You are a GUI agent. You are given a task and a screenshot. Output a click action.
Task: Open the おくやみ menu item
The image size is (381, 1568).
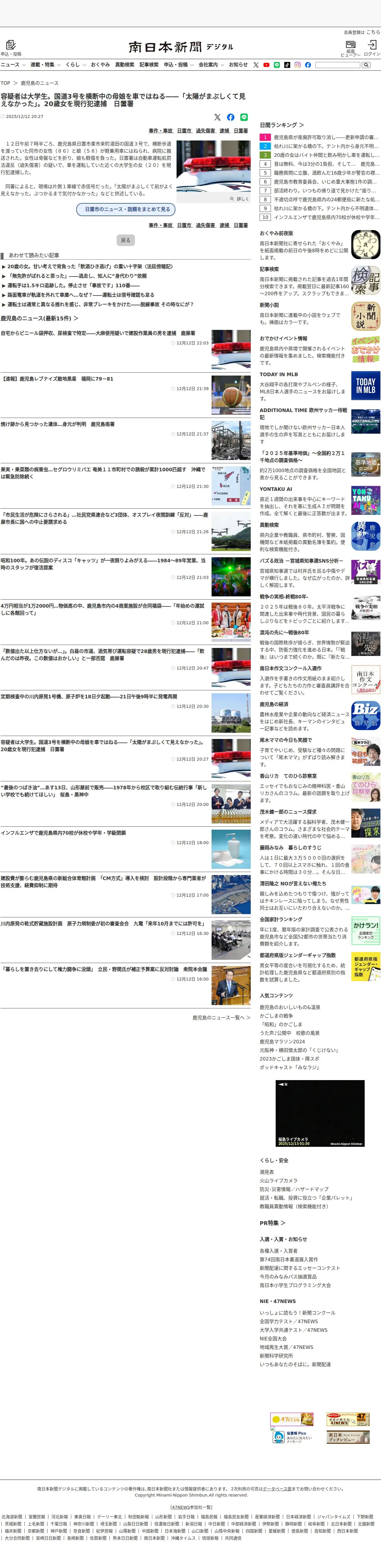click(x=100, y=65)
